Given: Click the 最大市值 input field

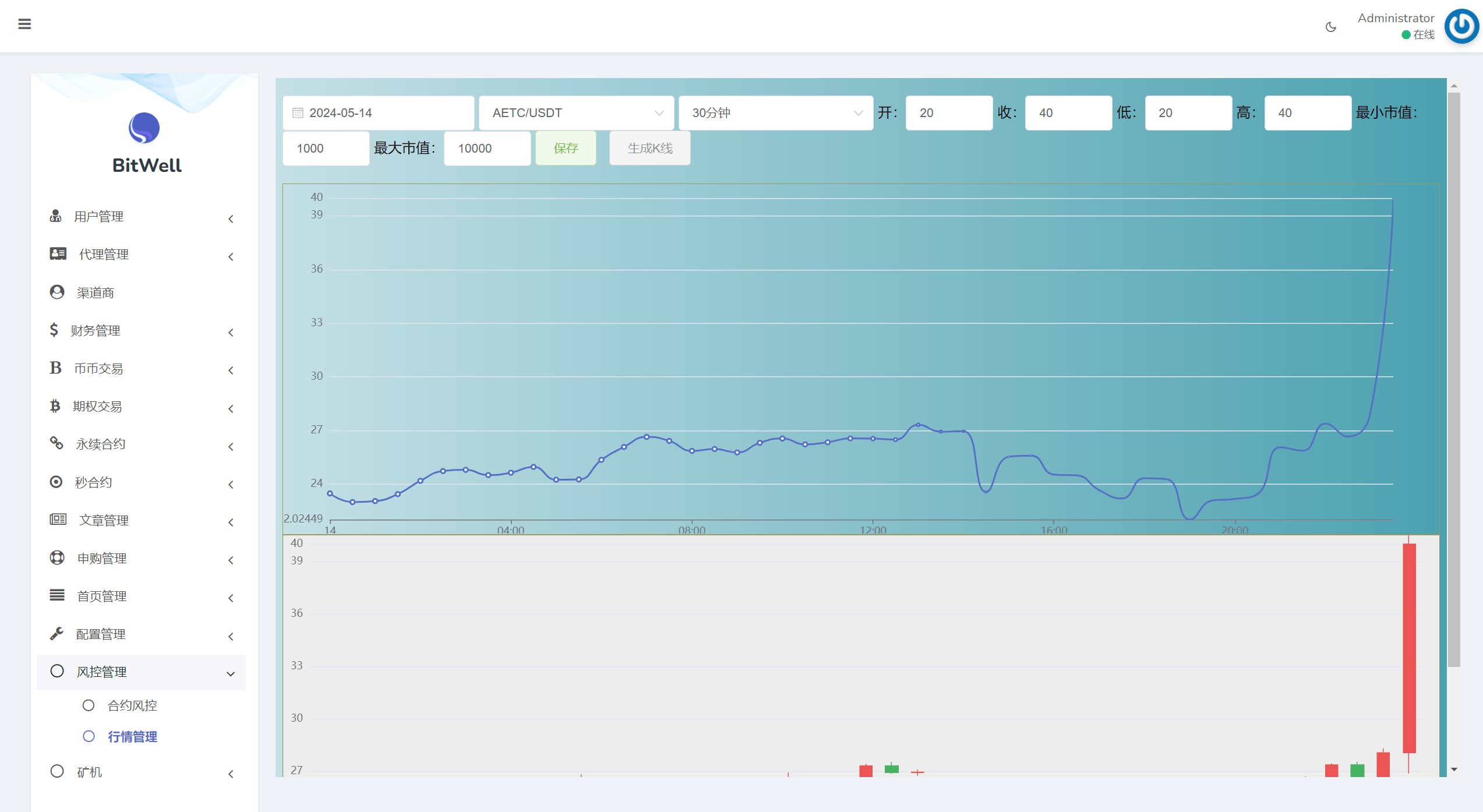Looking at the screenshot, I should [487, 148].
